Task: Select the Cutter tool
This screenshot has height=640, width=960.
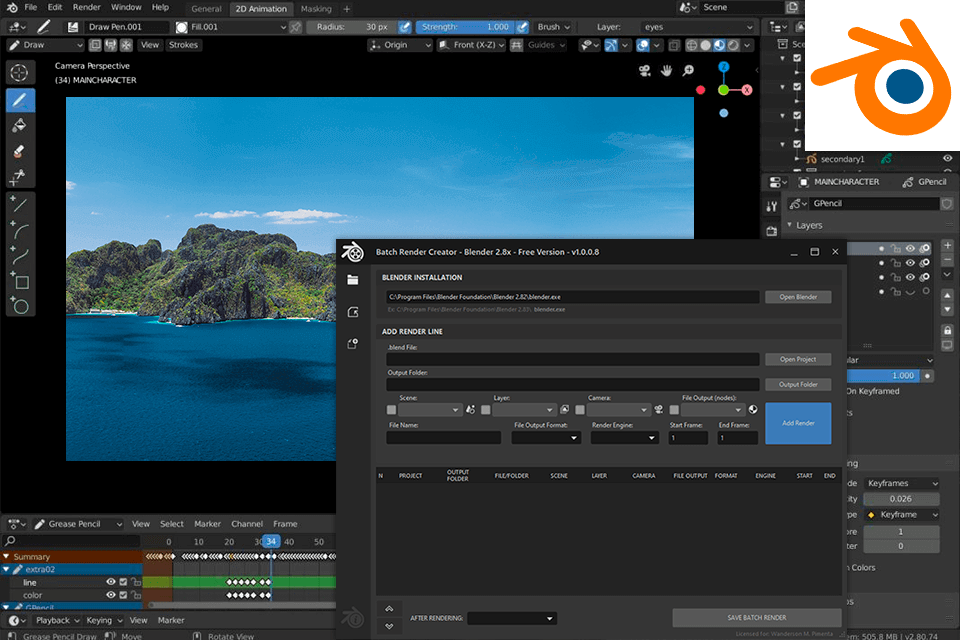Action: [20, 176]
